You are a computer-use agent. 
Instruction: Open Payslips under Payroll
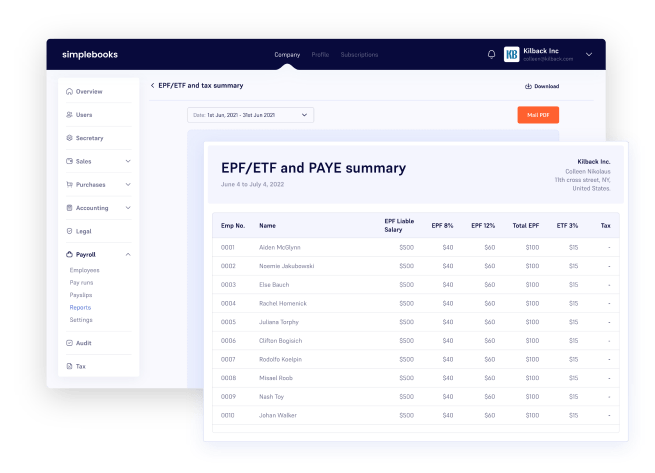click(x=82, y=295)
